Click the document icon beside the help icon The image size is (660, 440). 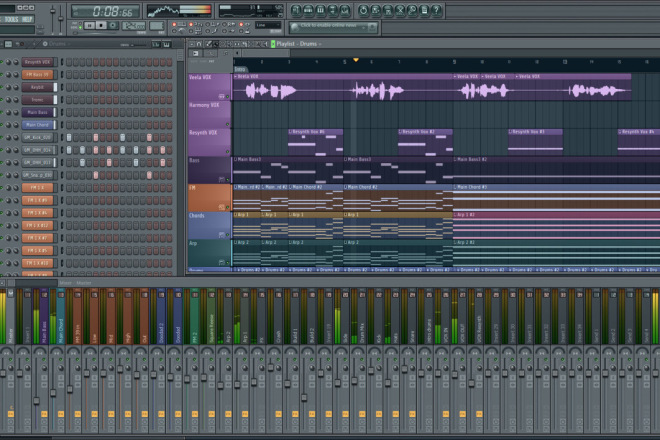[424, 10]
